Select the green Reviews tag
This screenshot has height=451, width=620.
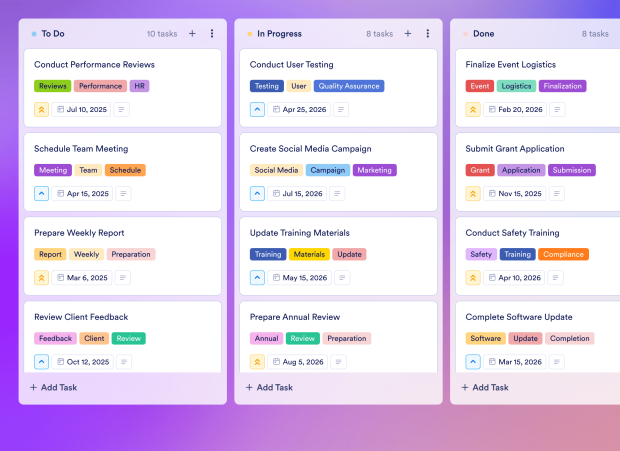click(x=52, y=86)
